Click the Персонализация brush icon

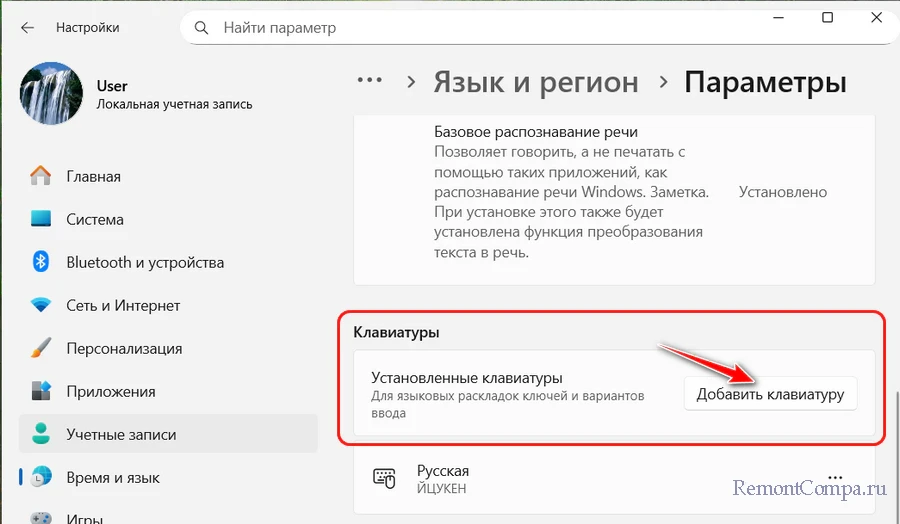[x=41, y=349]
